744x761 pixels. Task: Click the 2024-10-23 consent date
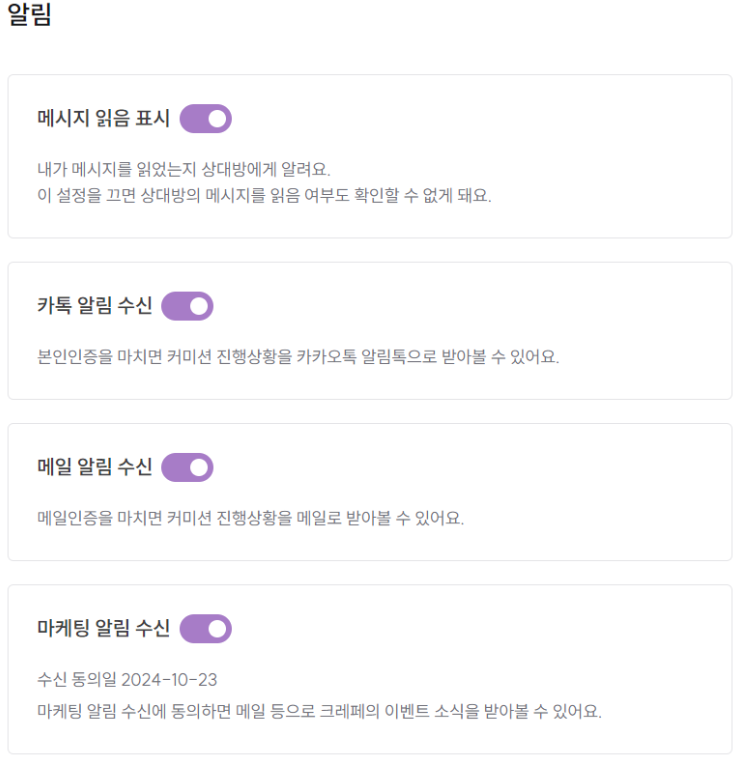169,680
